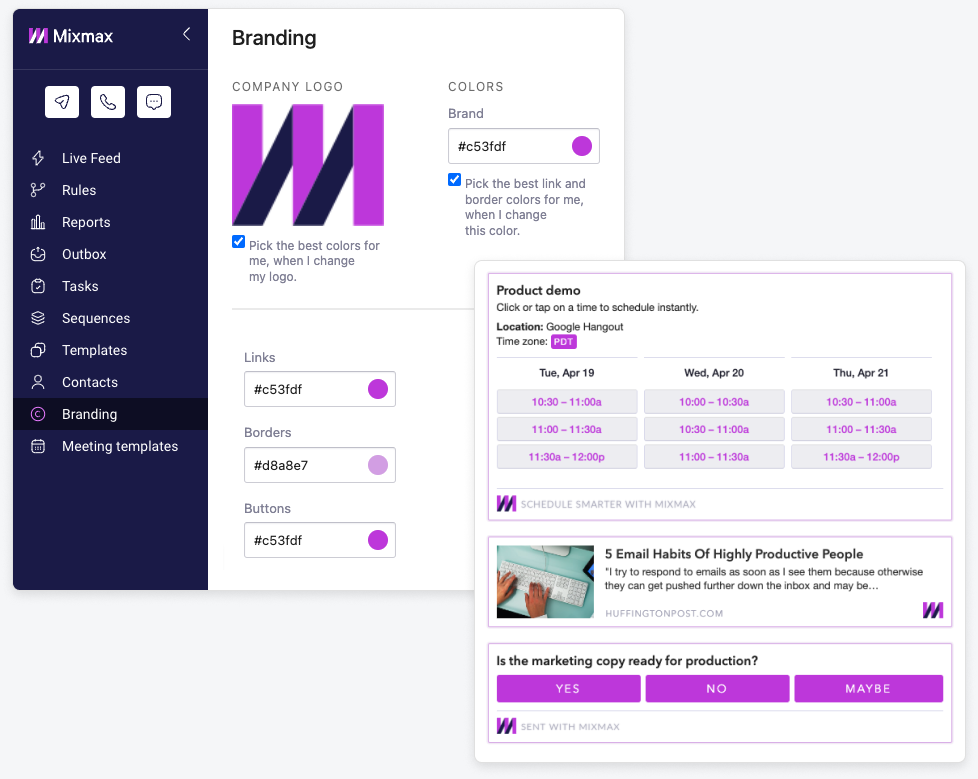Click the Sequences stack icon
This screenshot has height=779, width=978.
[x=38, y=318]
